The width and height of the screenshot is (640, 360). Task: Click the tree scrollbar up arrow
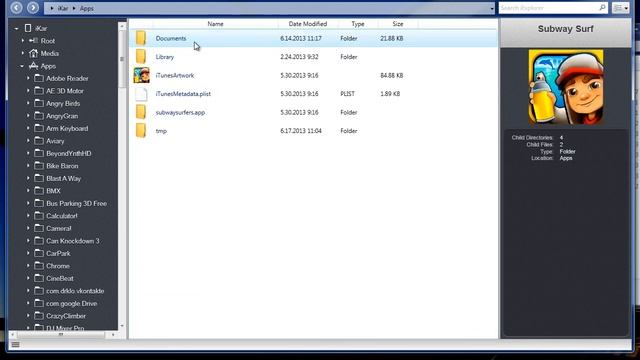(x=122, y=26)
